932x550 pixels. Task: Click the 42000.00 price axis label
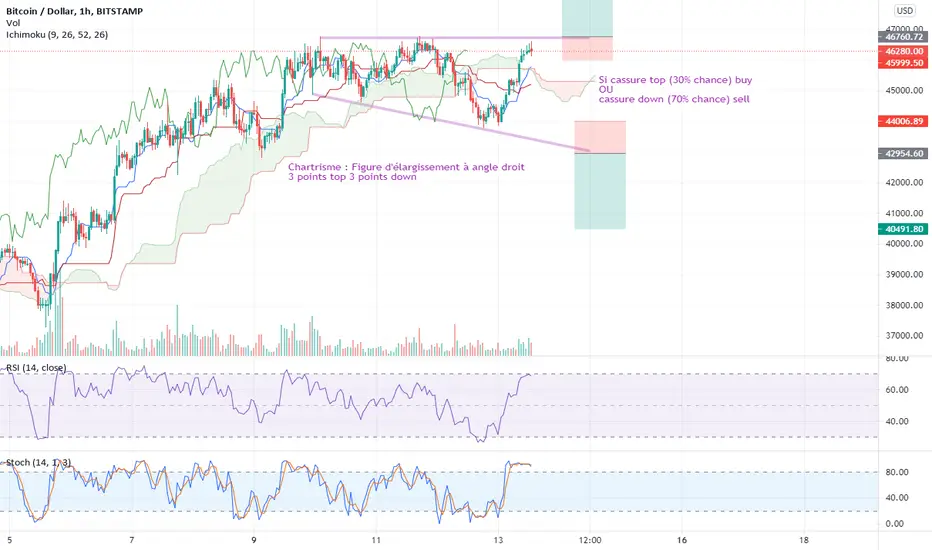(x=904, y=182)
